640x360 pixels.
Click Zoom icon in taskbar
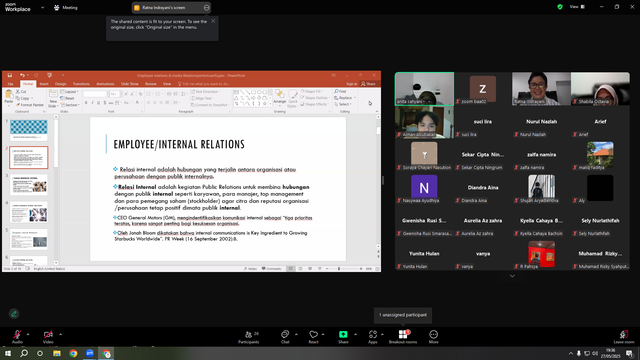[90, 353]
